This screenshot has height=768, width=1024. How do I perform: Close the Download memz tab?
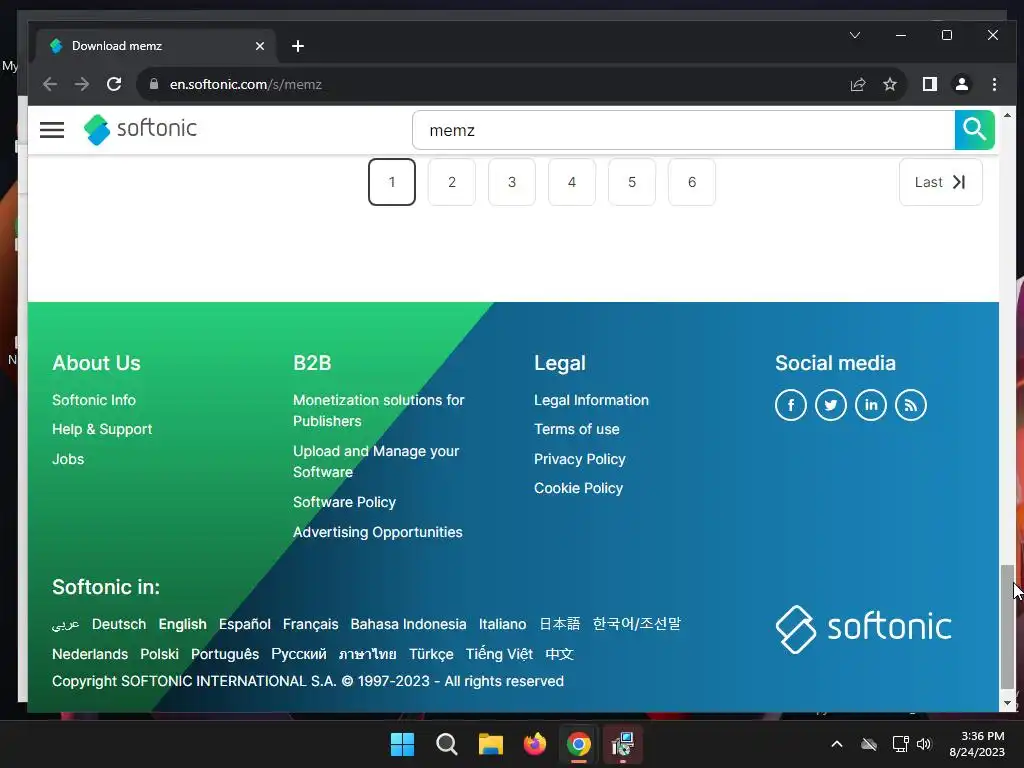(x=260, y=46)
